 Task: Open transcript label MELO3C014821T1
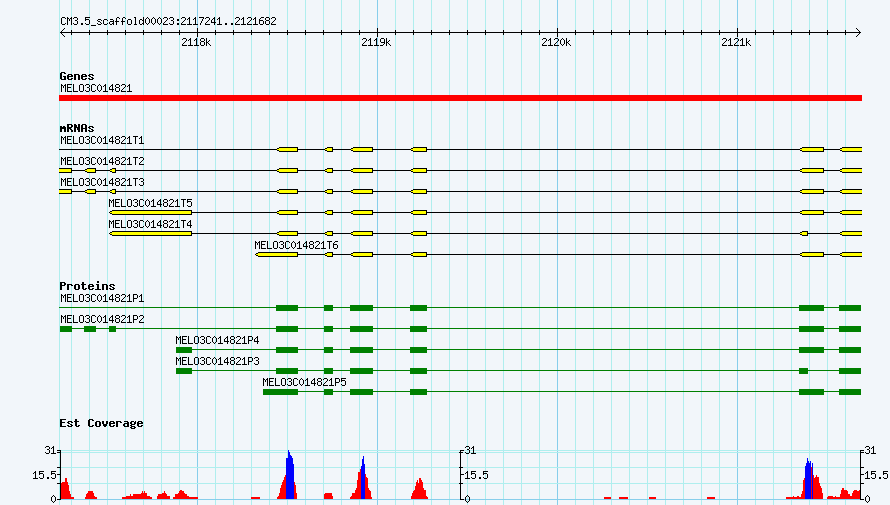coord(102,140)
